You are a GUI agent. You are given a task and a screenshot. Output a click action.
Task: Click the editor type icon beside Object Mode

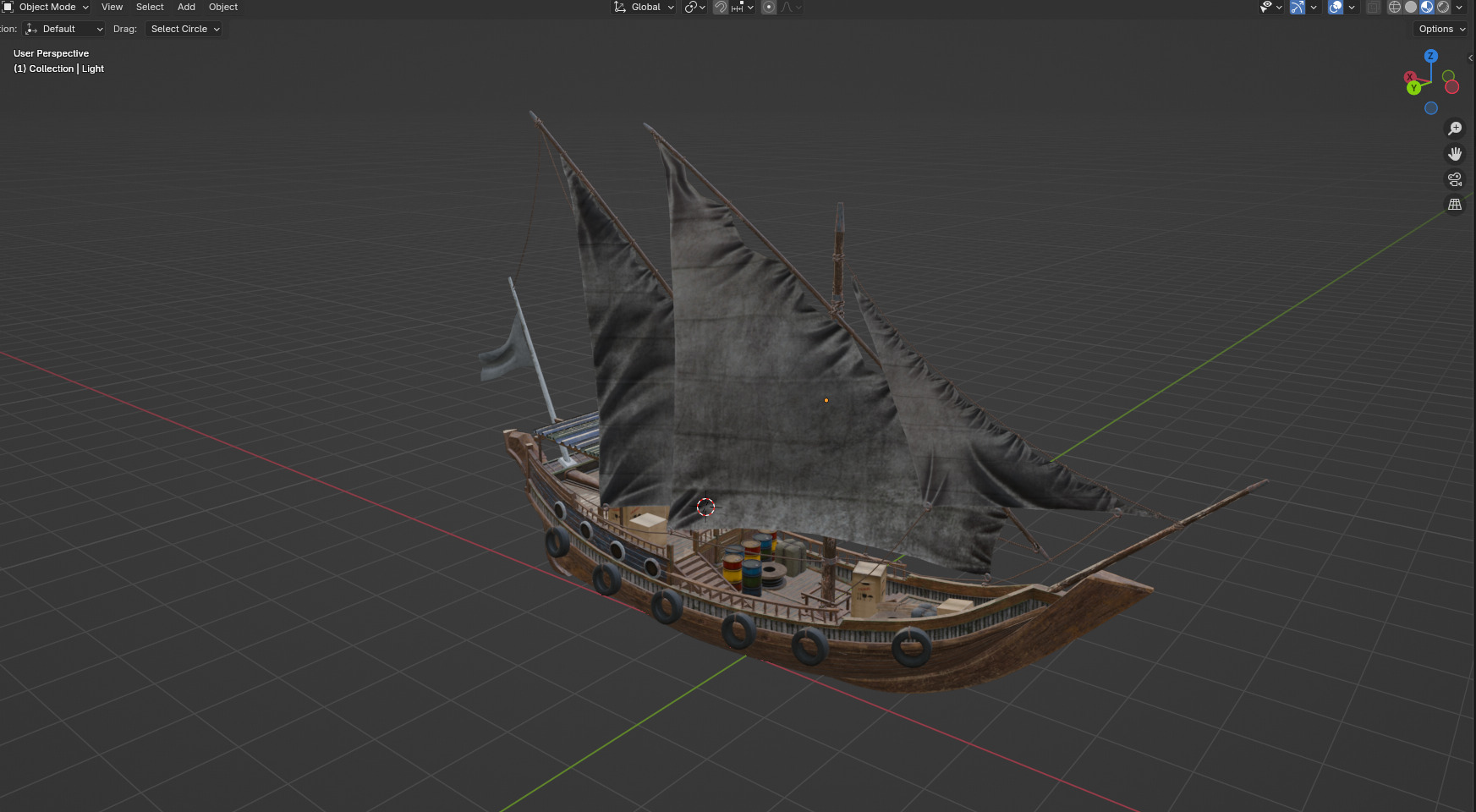pyautogui.click(x=8, y=7)
